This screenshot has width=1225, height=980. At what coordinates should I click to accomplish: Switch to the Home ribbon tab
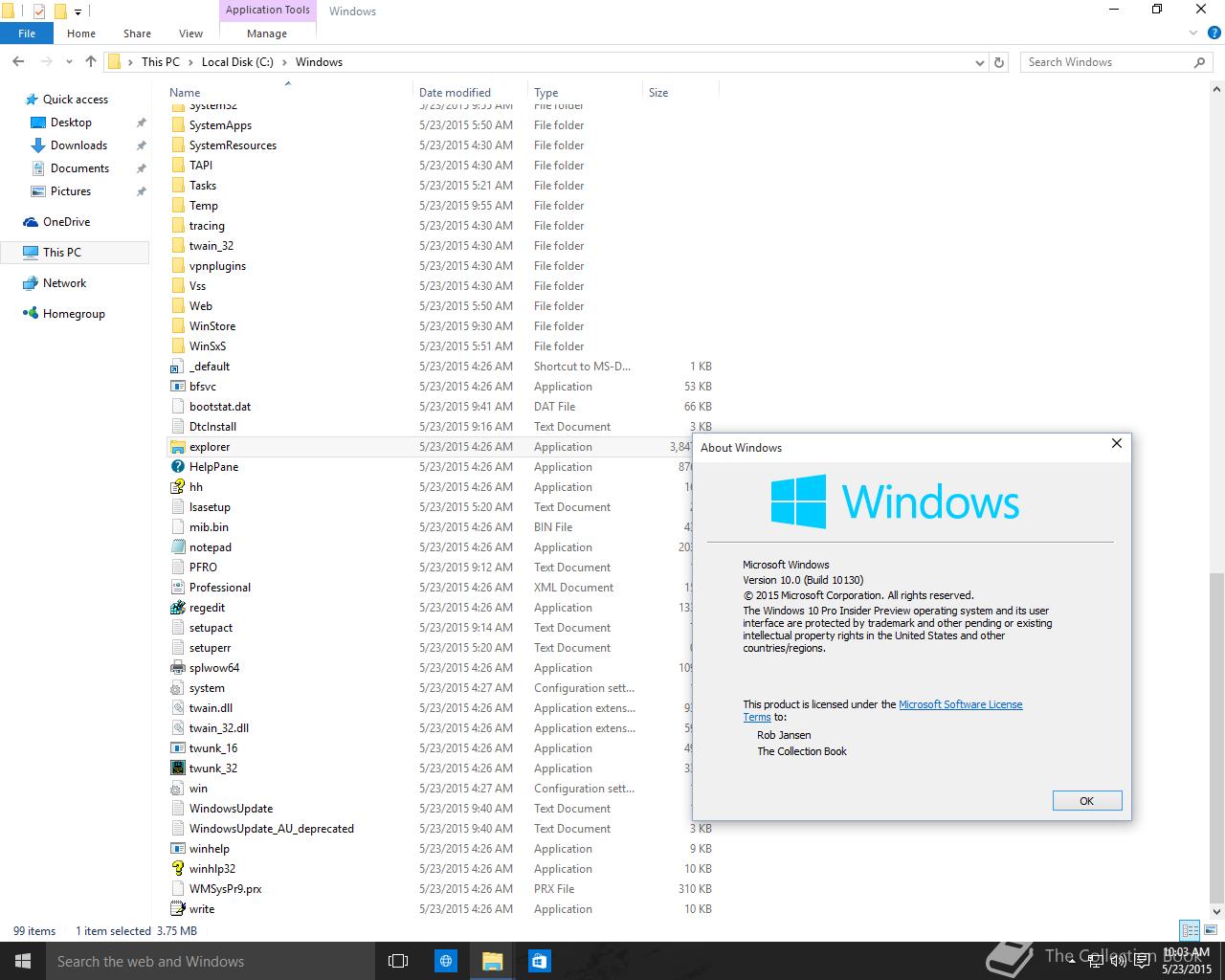81,33
